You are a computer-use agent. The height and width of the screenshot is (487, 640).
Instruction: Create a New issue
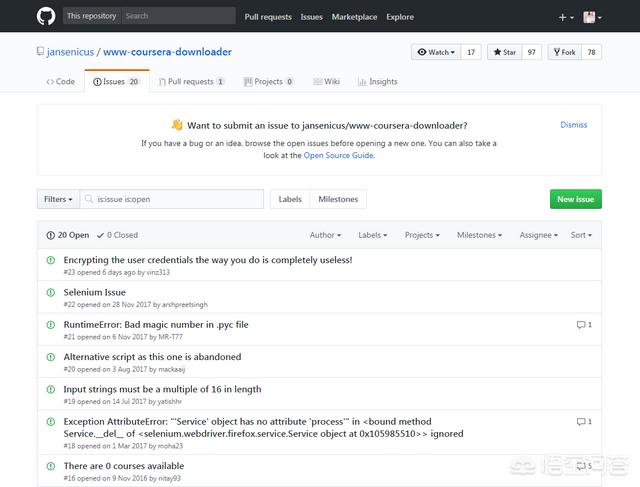tap(576, 199)
